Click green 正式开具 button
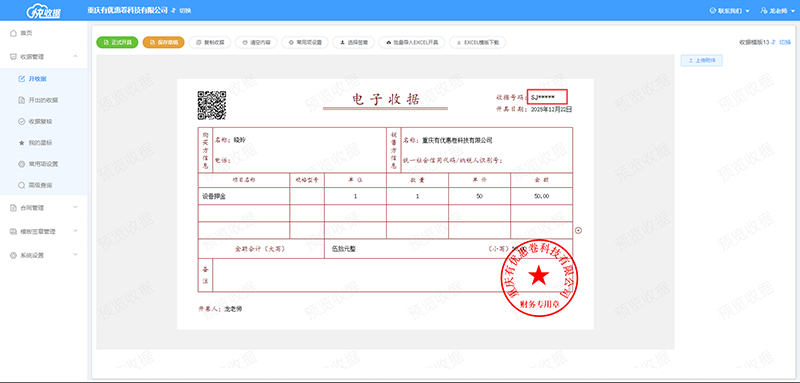Screen dimensions: 800x383 [117, 42]
